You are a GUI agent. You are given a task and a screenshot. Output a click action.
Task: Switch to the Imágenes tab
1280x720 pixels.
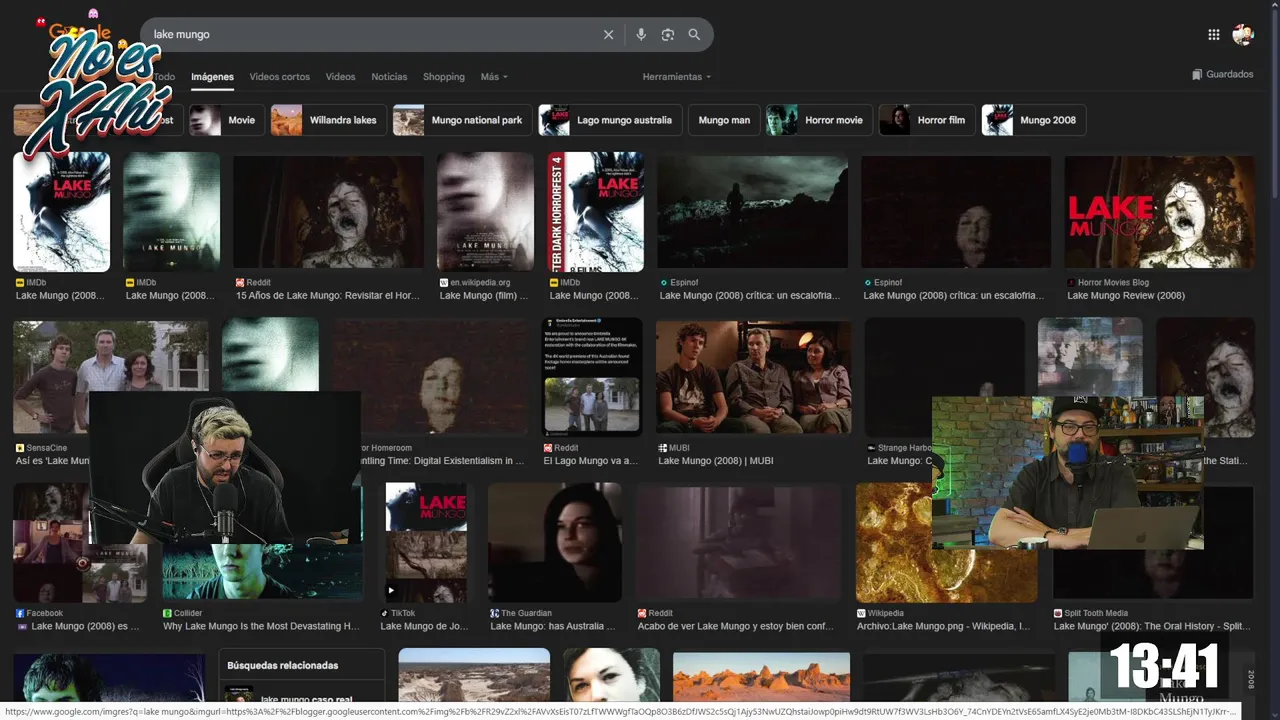212,77
